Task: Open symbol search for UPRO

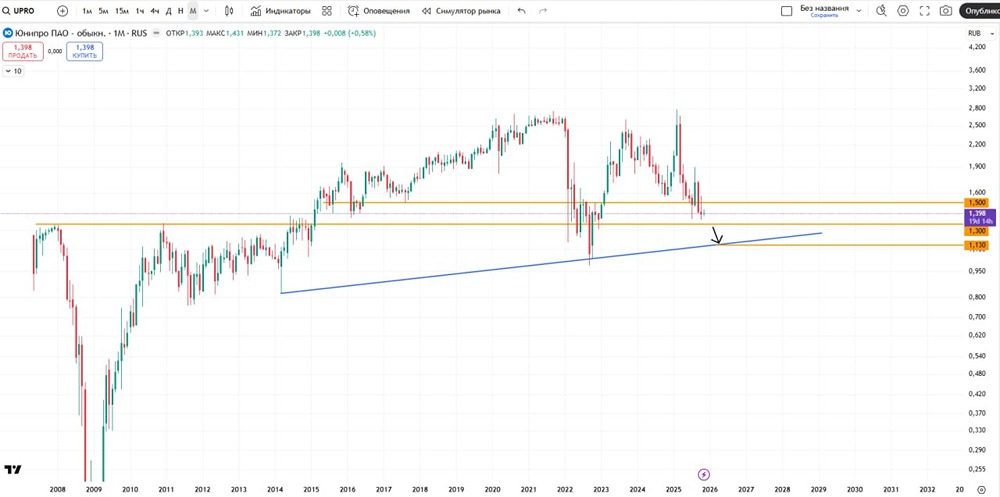Action: [x=22, y=11]
